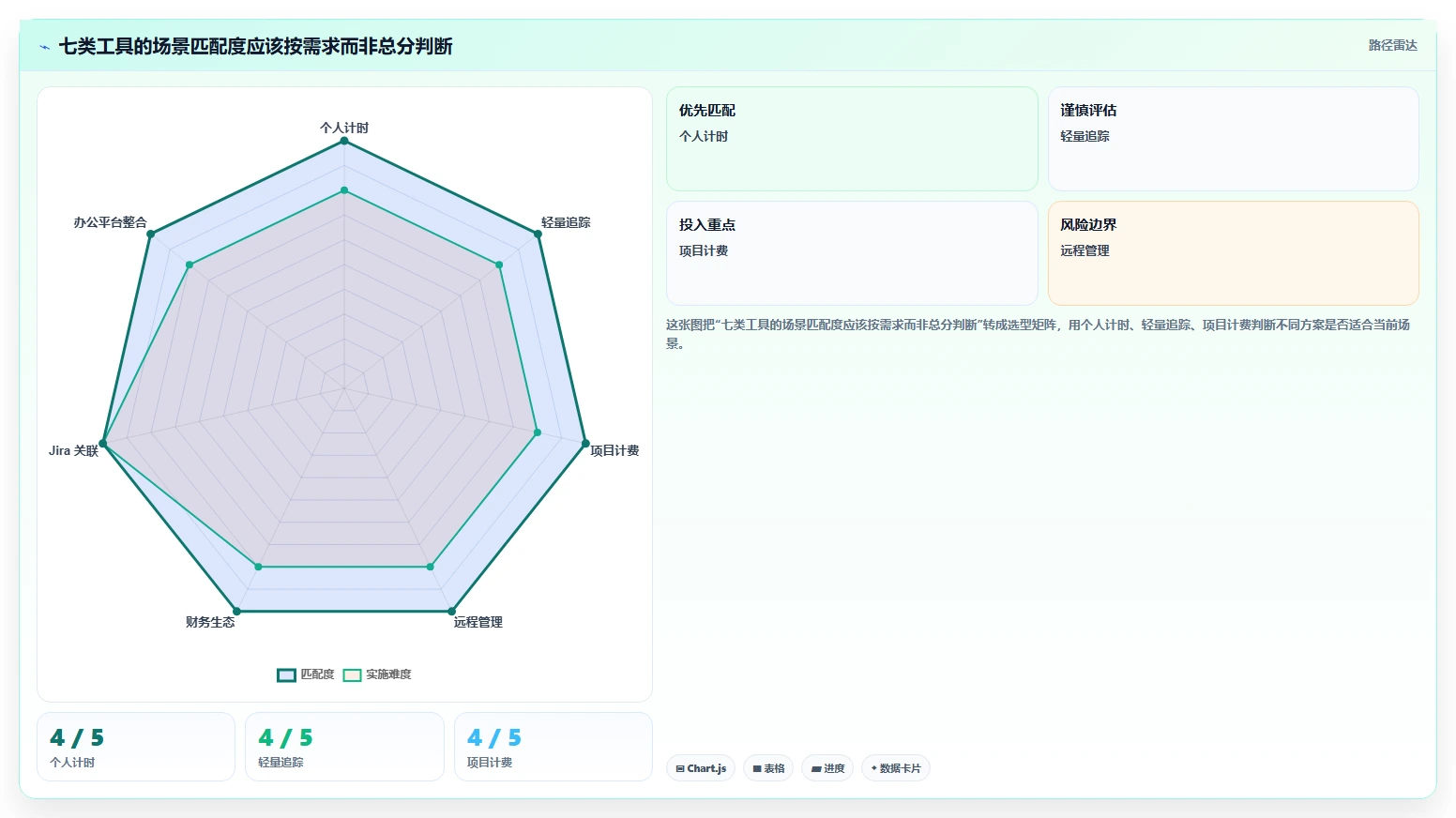
Task: Click the 匹配度 data point at 个人计时
Action: [344, 141]
